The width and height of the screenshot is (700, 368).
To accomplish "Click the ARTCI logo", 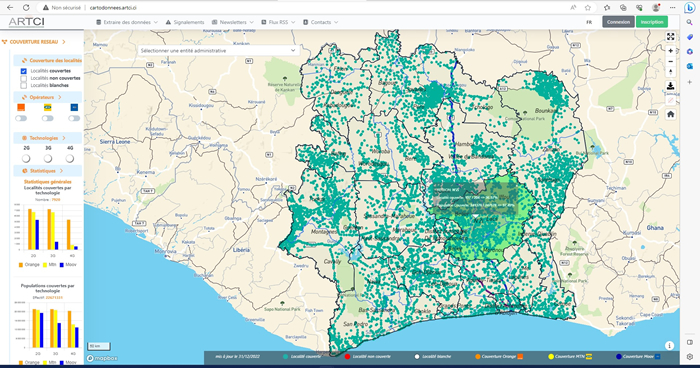I will 26,22.
